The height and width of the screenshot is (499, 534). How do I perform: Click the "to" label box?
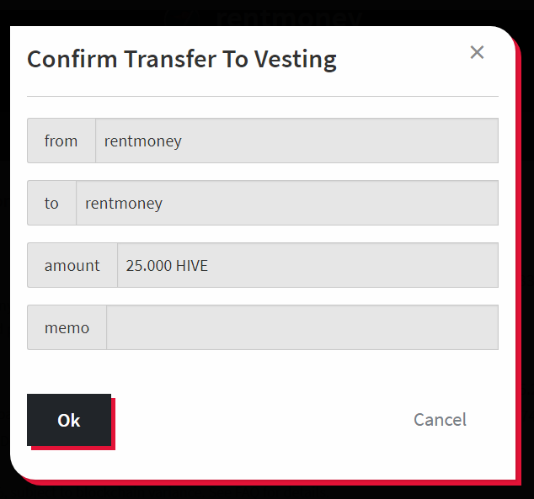pyautogui.click(x=52, y=203)
